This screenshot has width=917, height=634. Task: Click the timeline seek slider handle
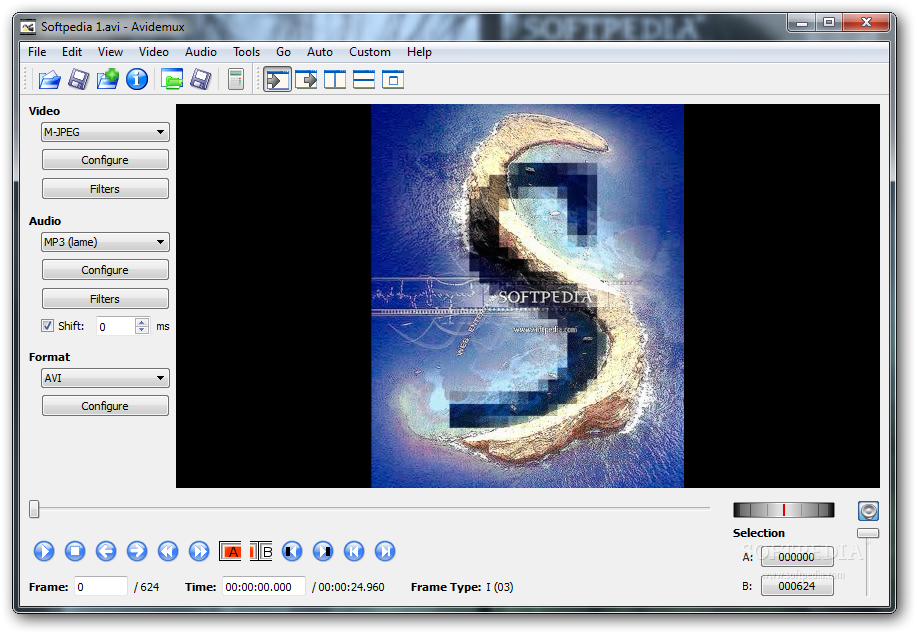click(x=35, y=509)
